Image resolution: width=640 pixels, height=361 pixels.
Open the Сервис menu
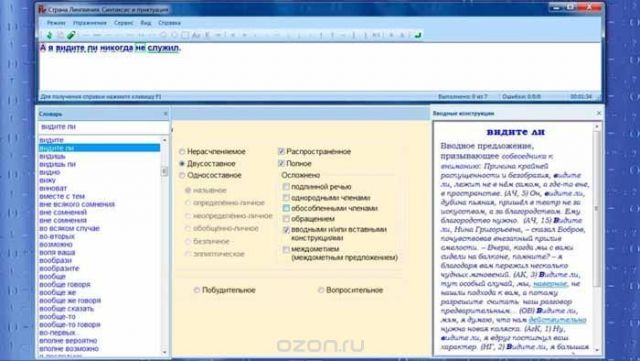pyautogui.click(x=124, y=23)
